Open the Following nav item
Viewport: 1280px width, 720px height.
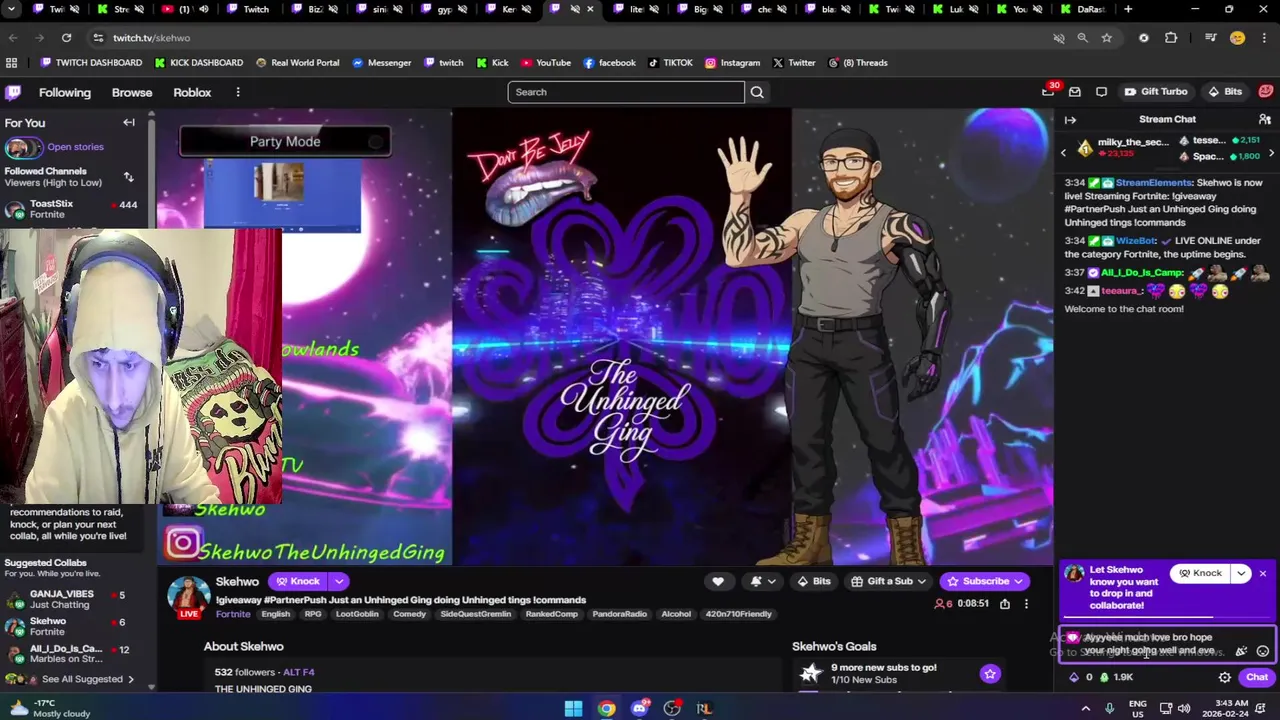click(65, 92)
